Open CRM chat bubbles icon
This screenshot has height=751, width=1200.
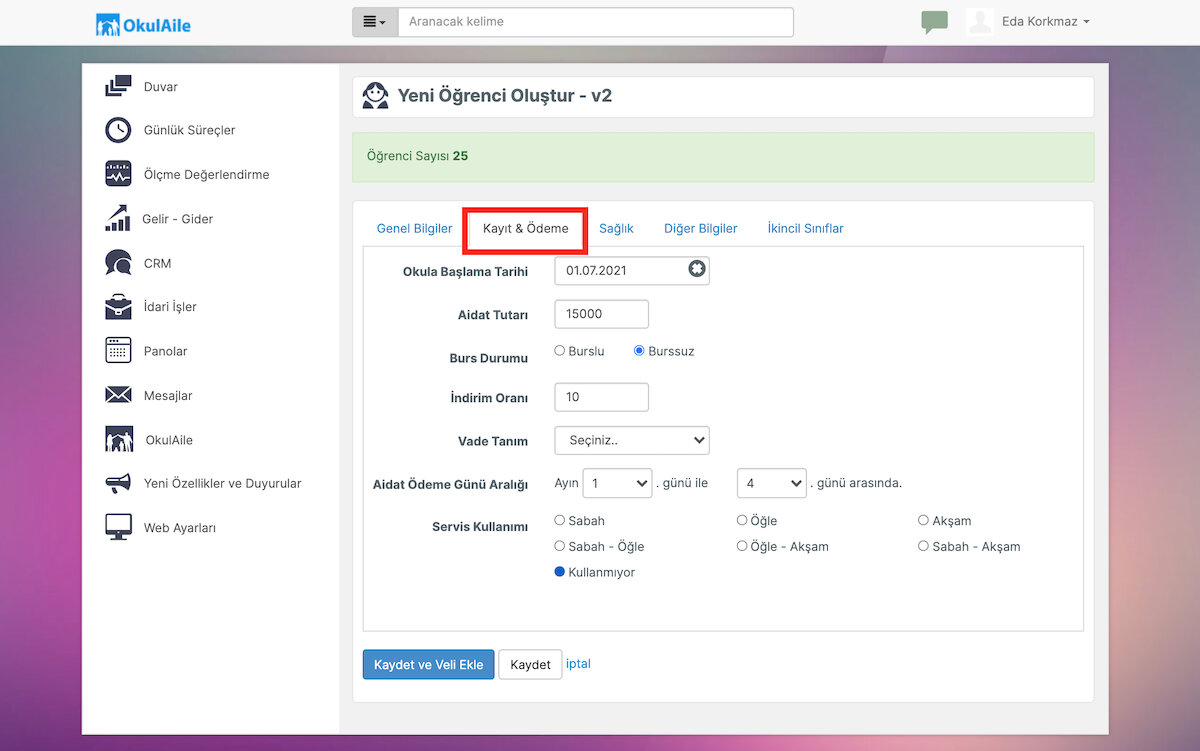[118, 263]
